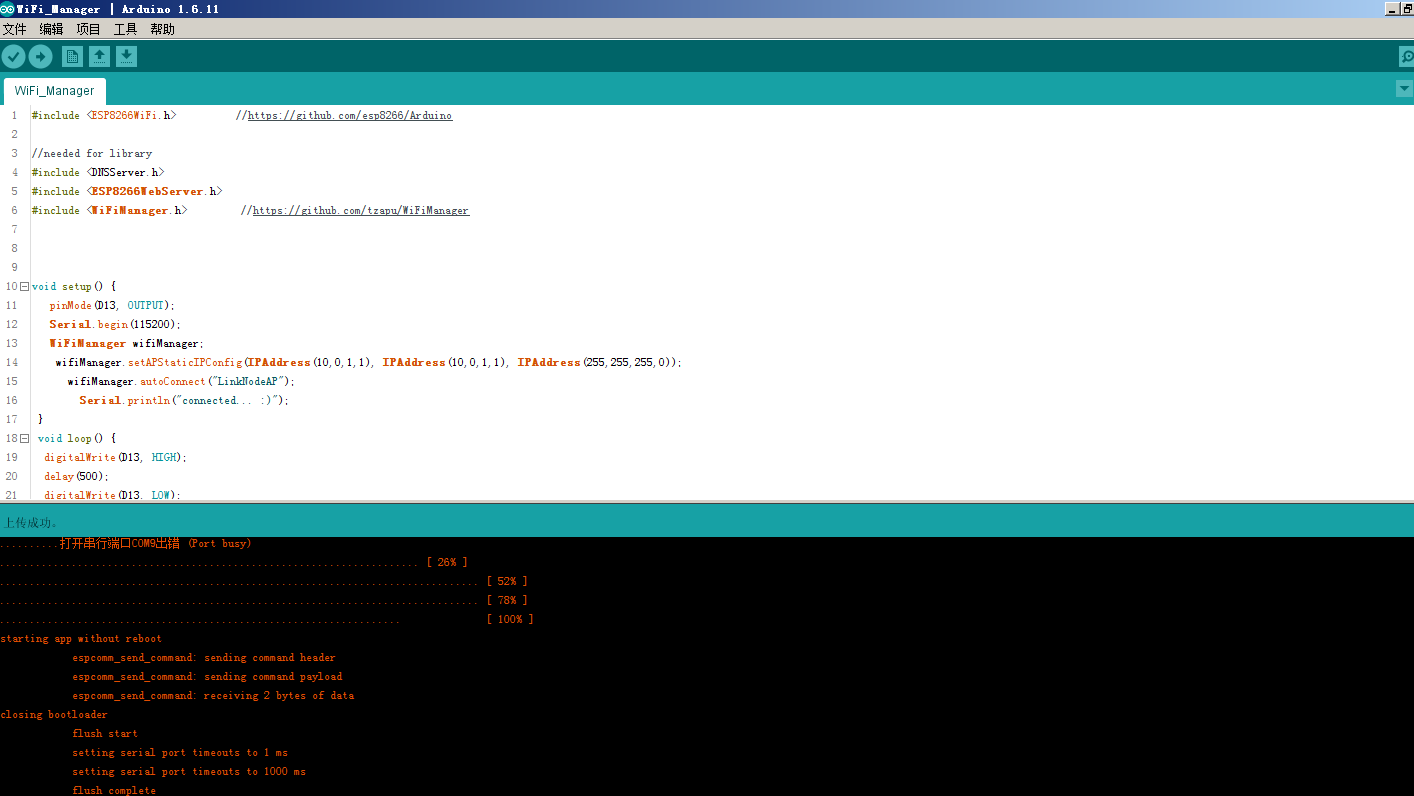Click the autoConnect("LinkNodeAP") line

182,382
